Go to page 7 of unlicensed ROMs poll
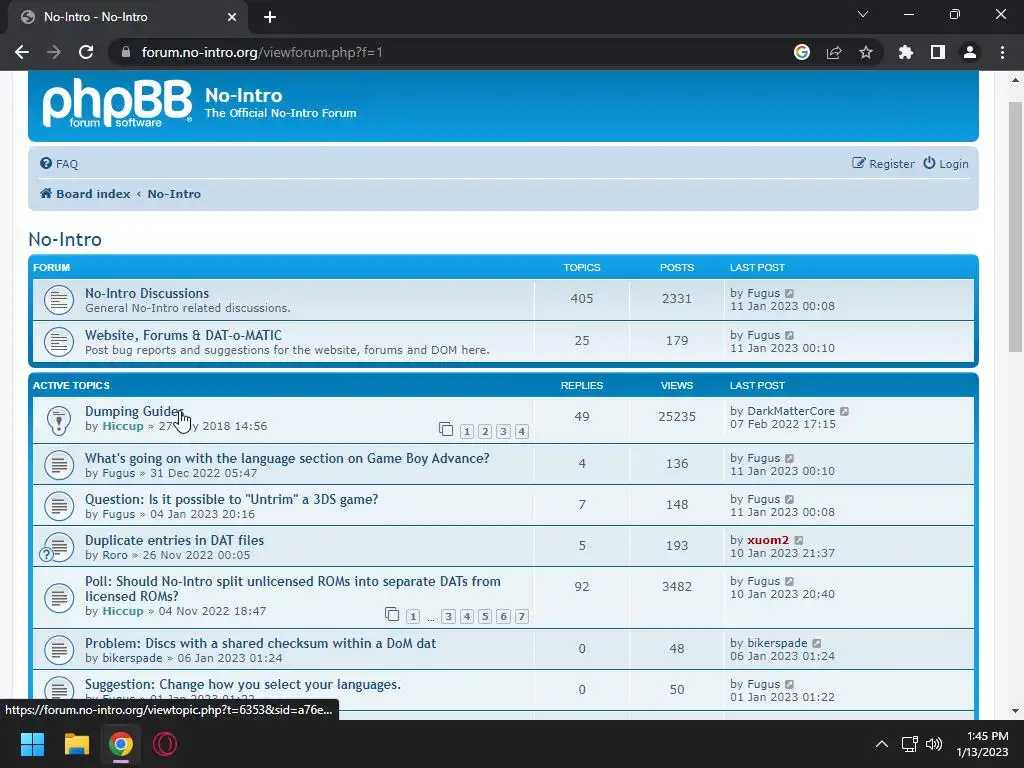1024x768 pixels. coord(521,616)
